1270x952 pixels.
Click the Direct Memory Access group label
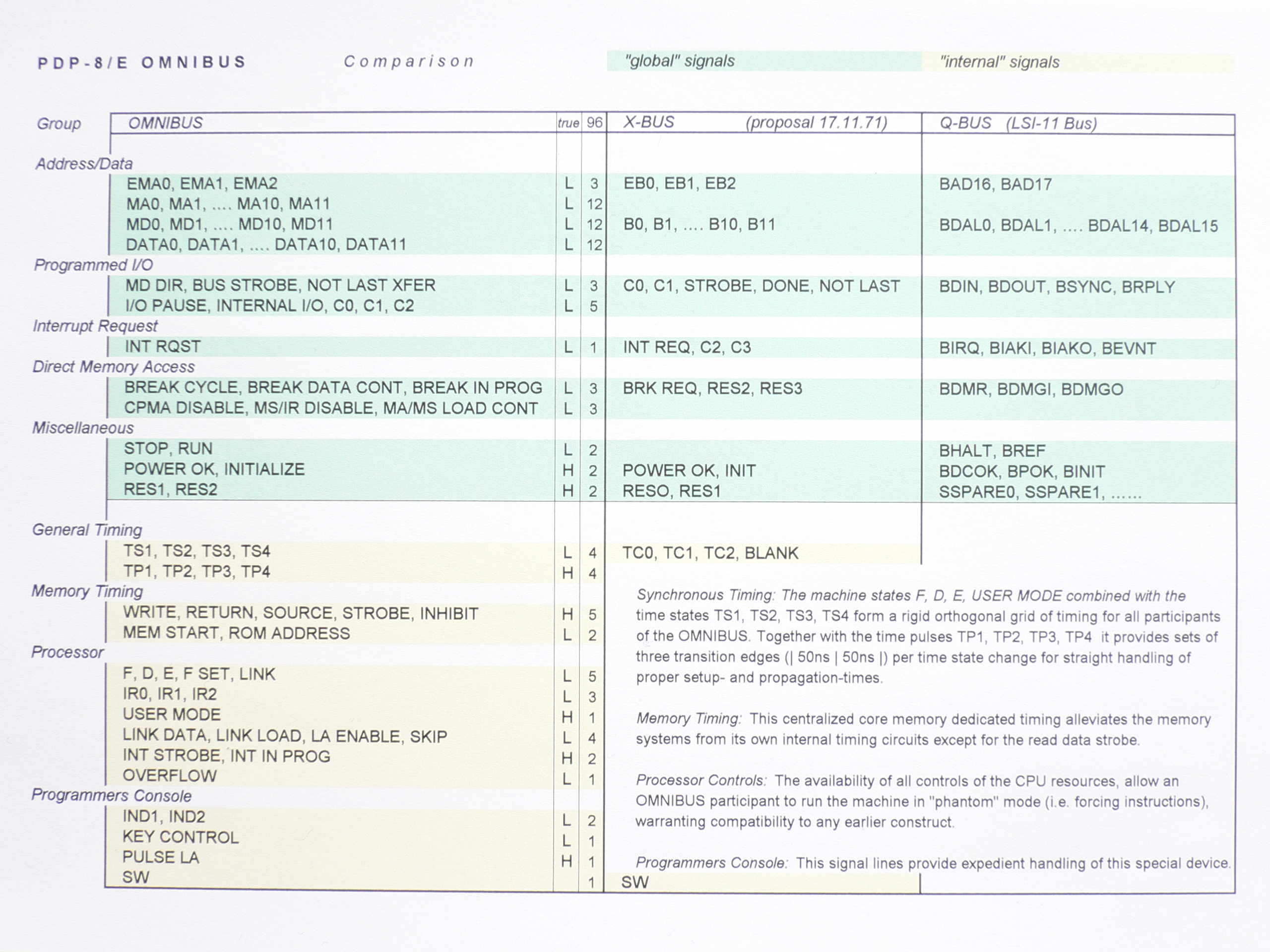pos(113,367)
